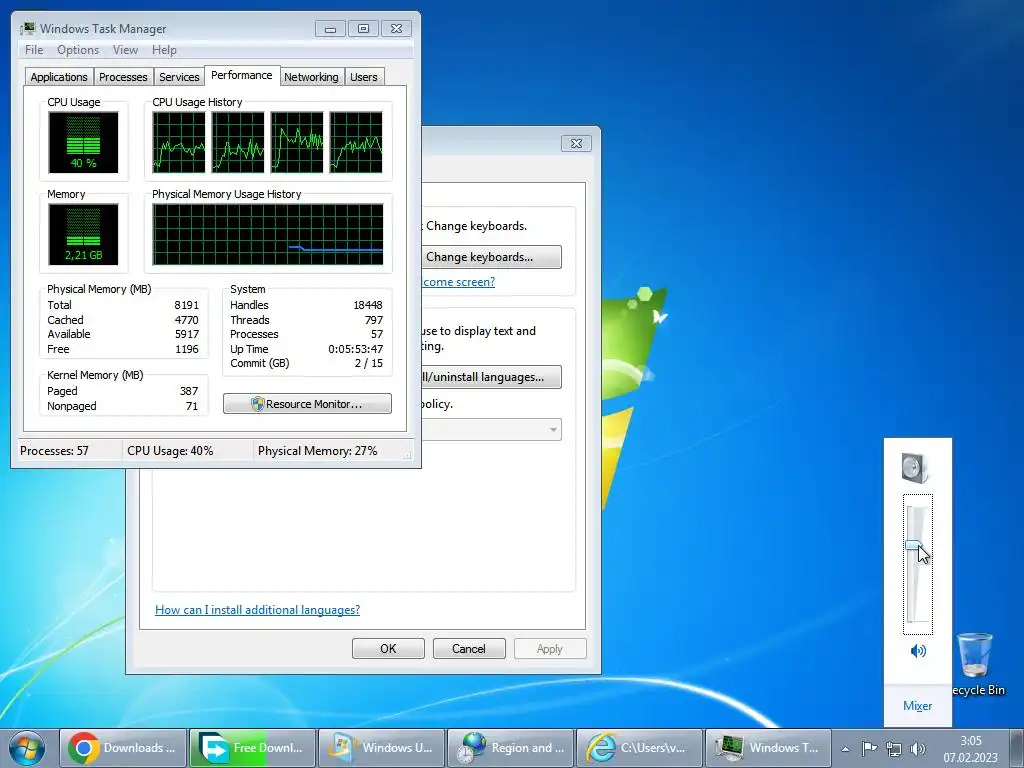The image size is (1024, 768).
Task: Click Commit (GB) value 2 / 15
Action: pyautogui.click(x=368, y=363)
